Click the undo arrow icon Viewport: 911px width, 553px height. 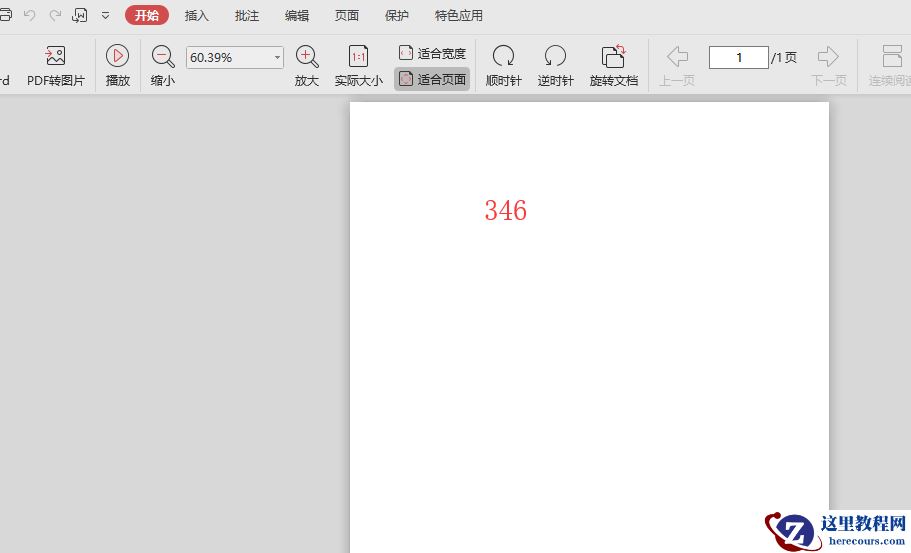point(29,15)
